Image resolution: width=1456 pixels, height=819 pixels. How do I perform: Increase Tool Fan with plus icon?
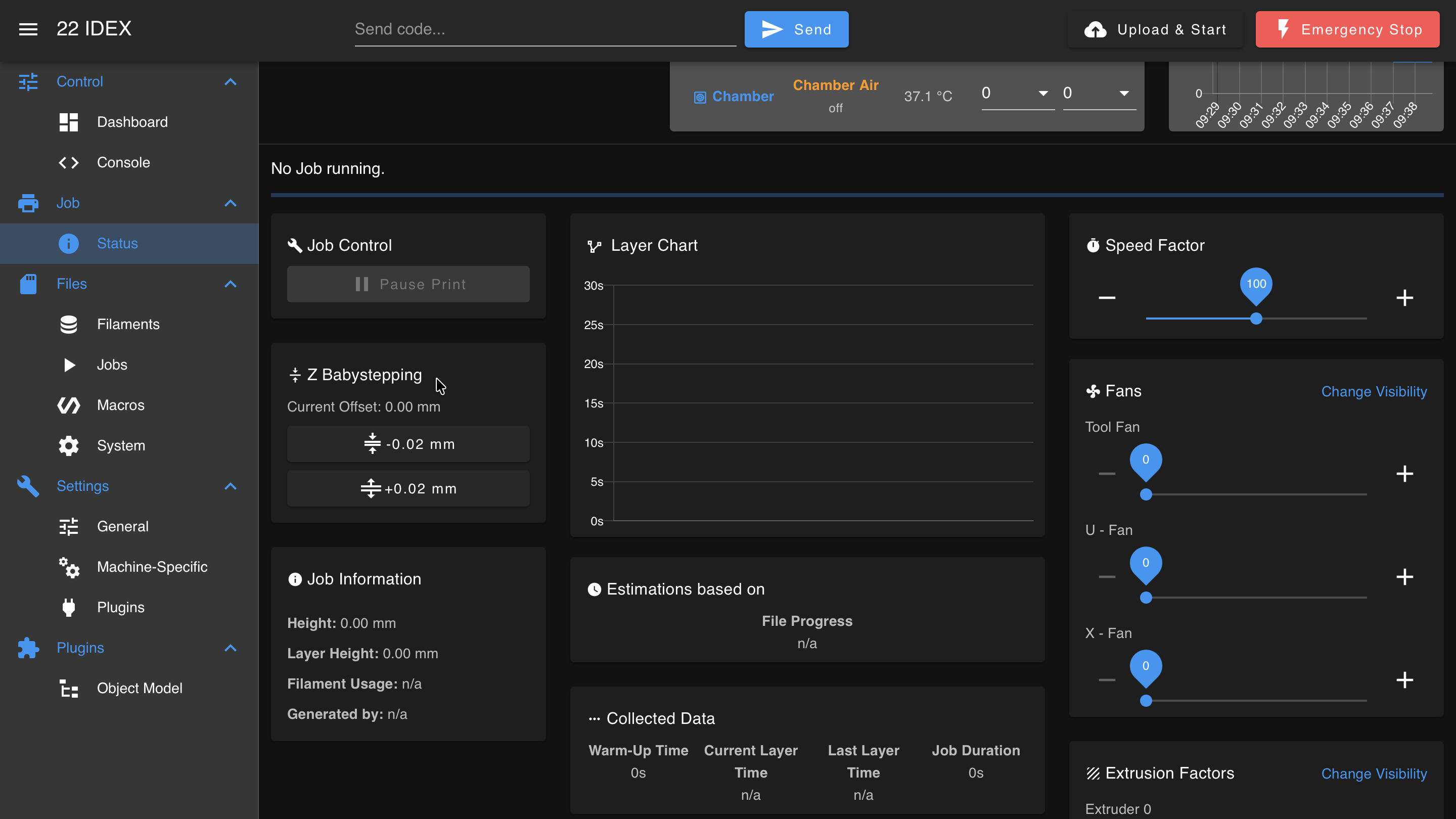(1404, 474)
